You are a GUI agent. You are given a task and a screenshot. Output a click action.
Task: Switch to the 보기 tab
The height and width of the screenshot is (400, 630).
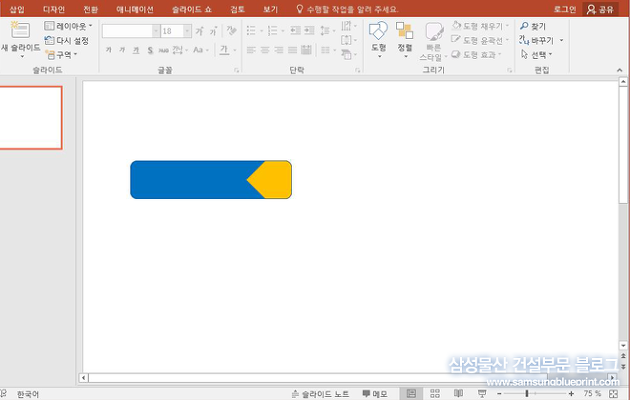pyautogui.click(x=270, y=9)
